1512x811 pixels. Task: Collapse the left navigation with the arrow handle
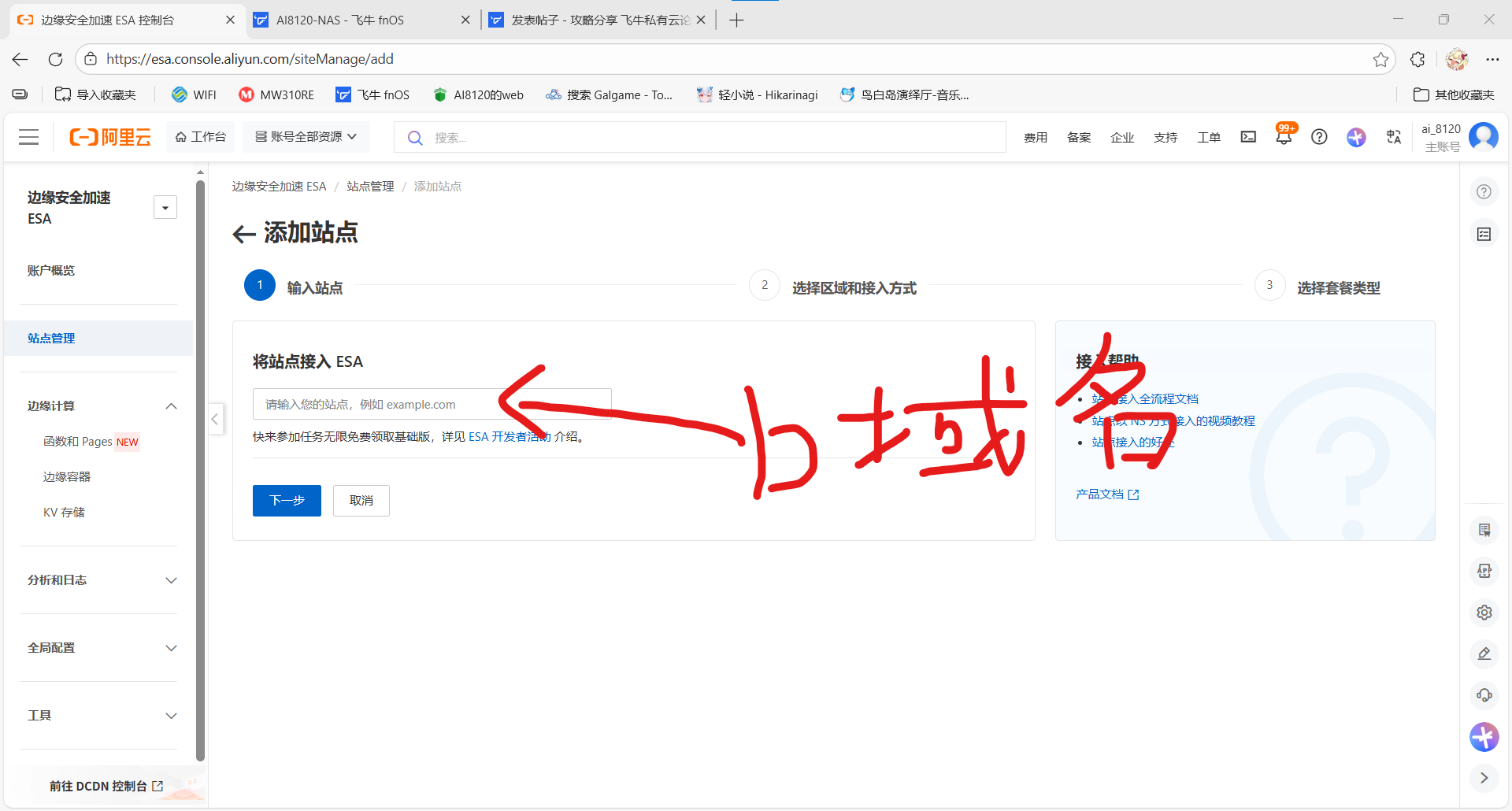(x=215, y=419)
